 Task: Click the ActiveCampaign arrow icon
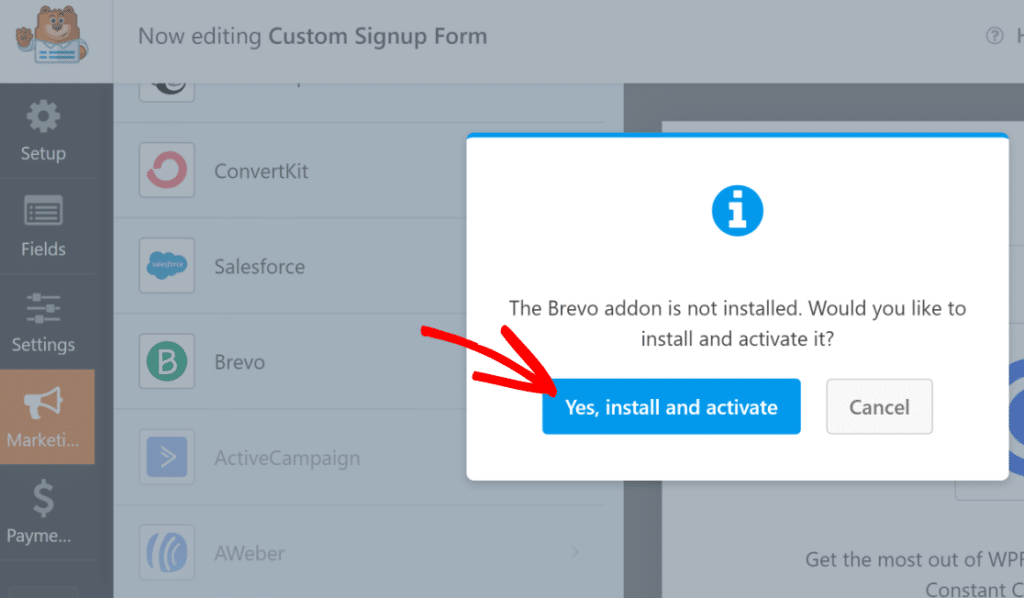point(166,457)
